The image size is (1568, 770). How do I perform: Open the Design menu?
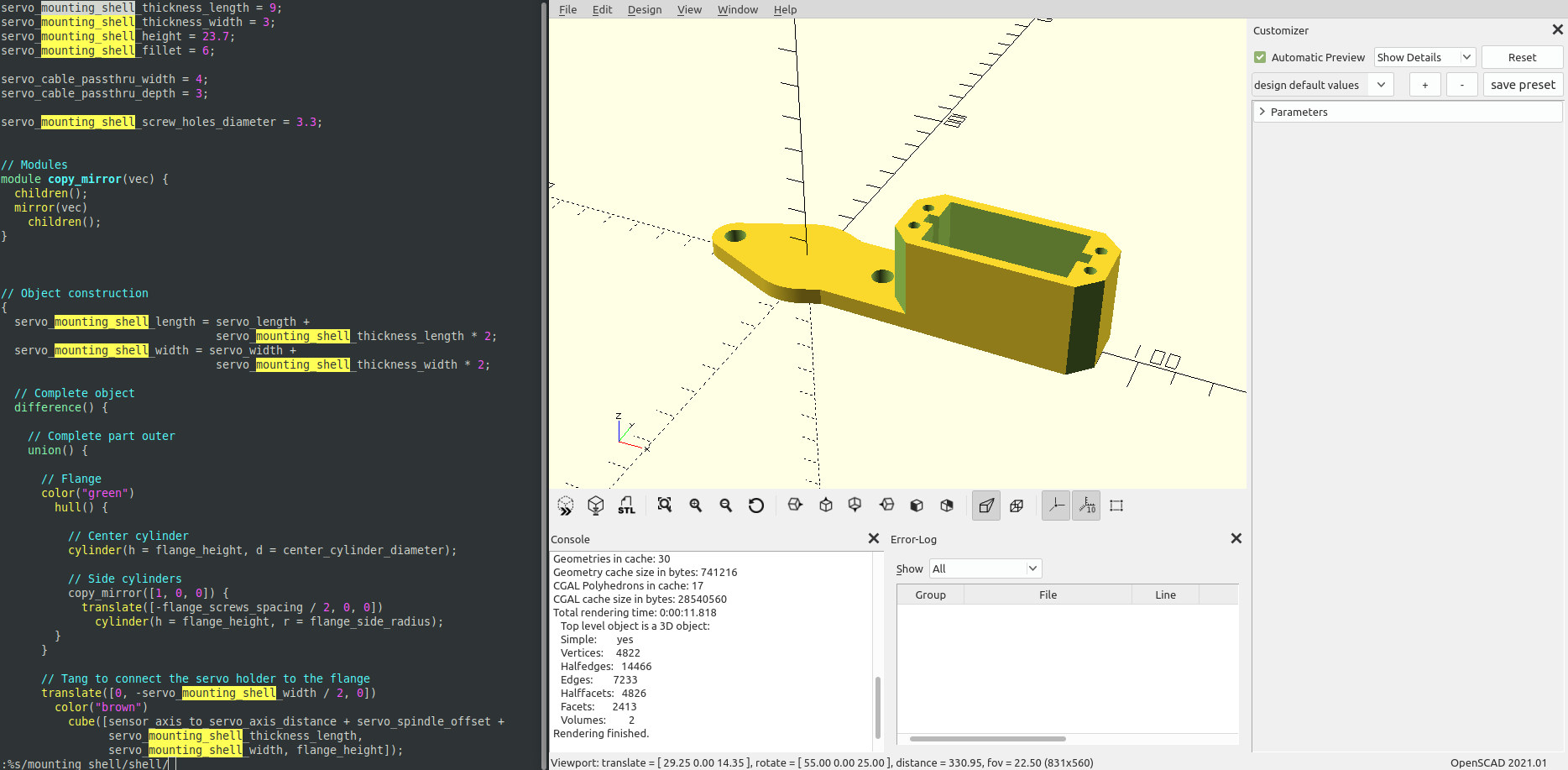tap(644, 9)
